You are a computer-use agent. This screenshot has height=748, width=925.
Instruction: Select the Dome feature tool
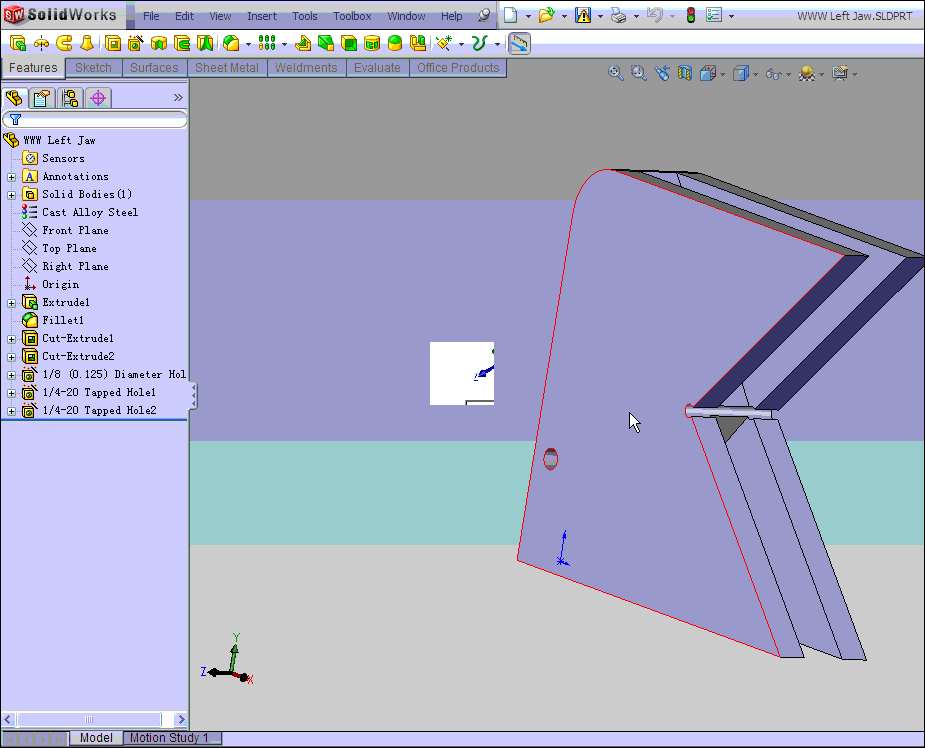395,43
